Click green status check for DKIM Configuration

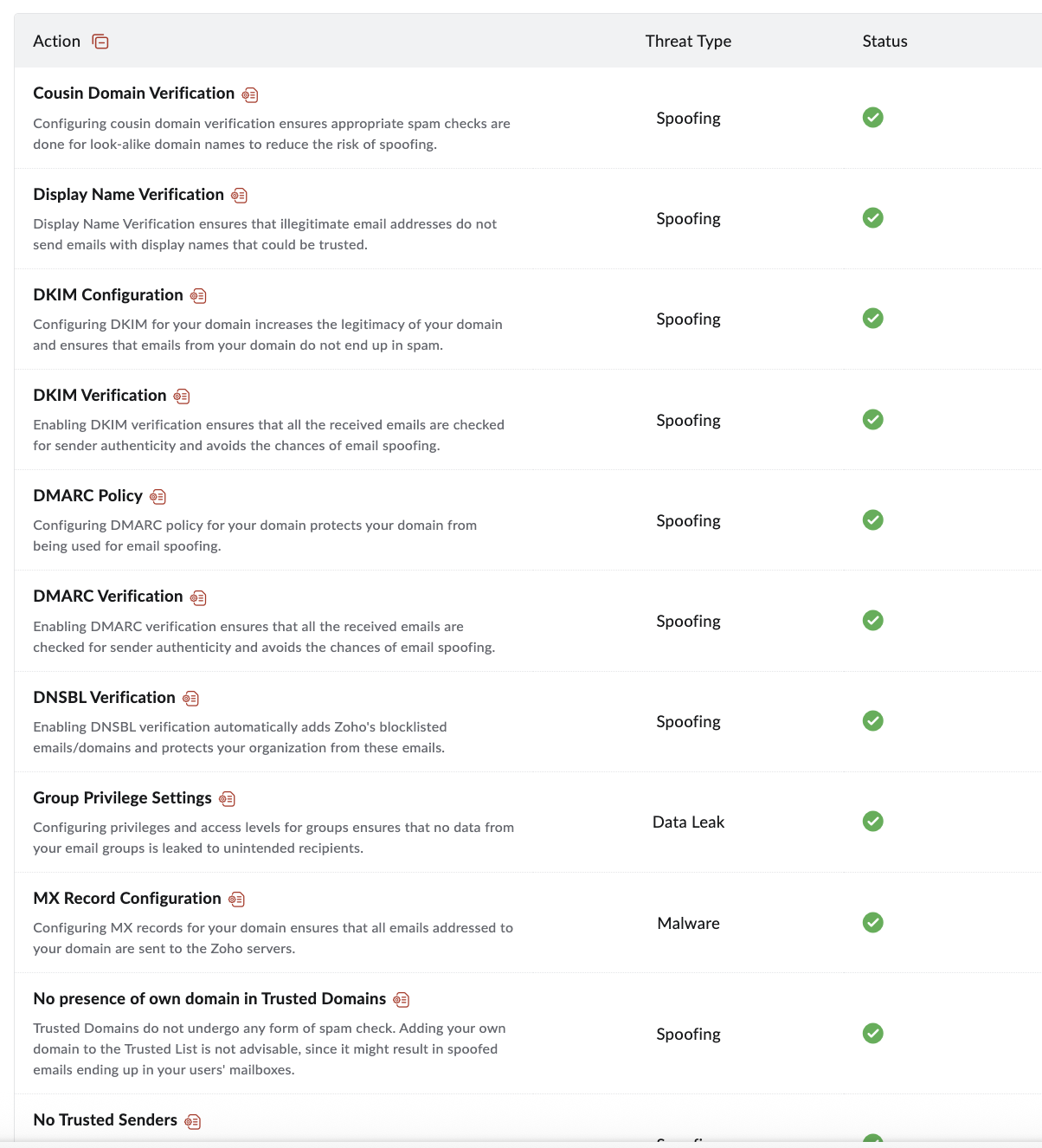(872, 319)
